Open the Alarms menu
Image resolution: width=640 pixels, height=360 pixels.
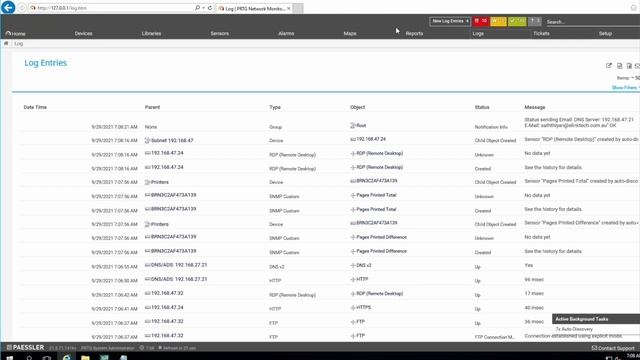click(286, 33)
